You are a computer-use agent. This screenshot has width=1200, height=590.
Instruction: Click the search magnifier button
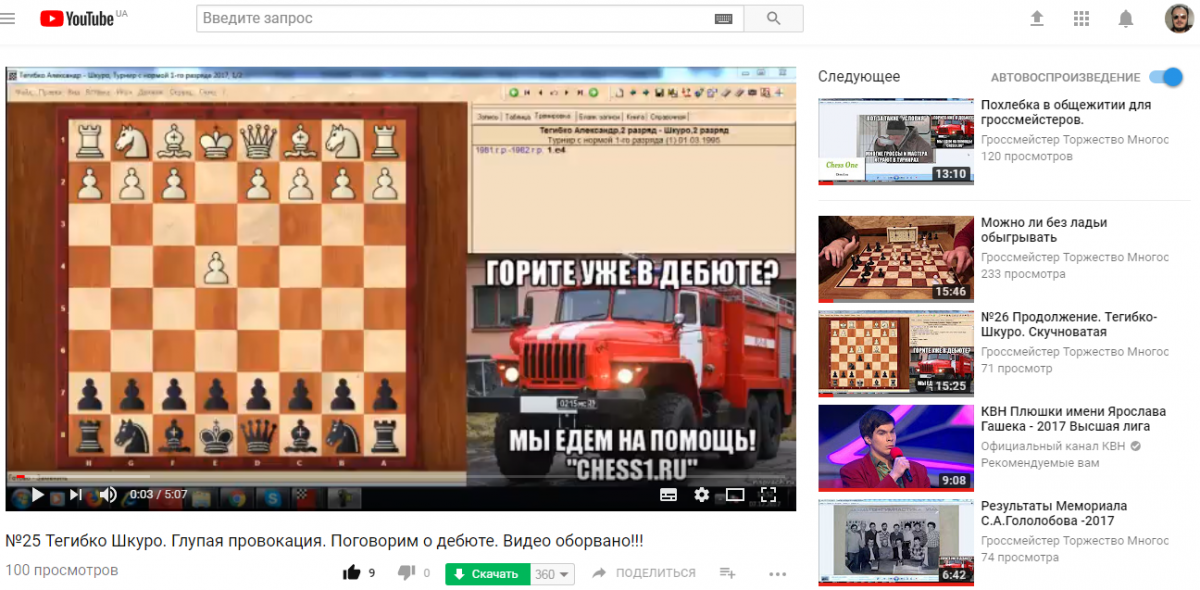coord(773,19)
